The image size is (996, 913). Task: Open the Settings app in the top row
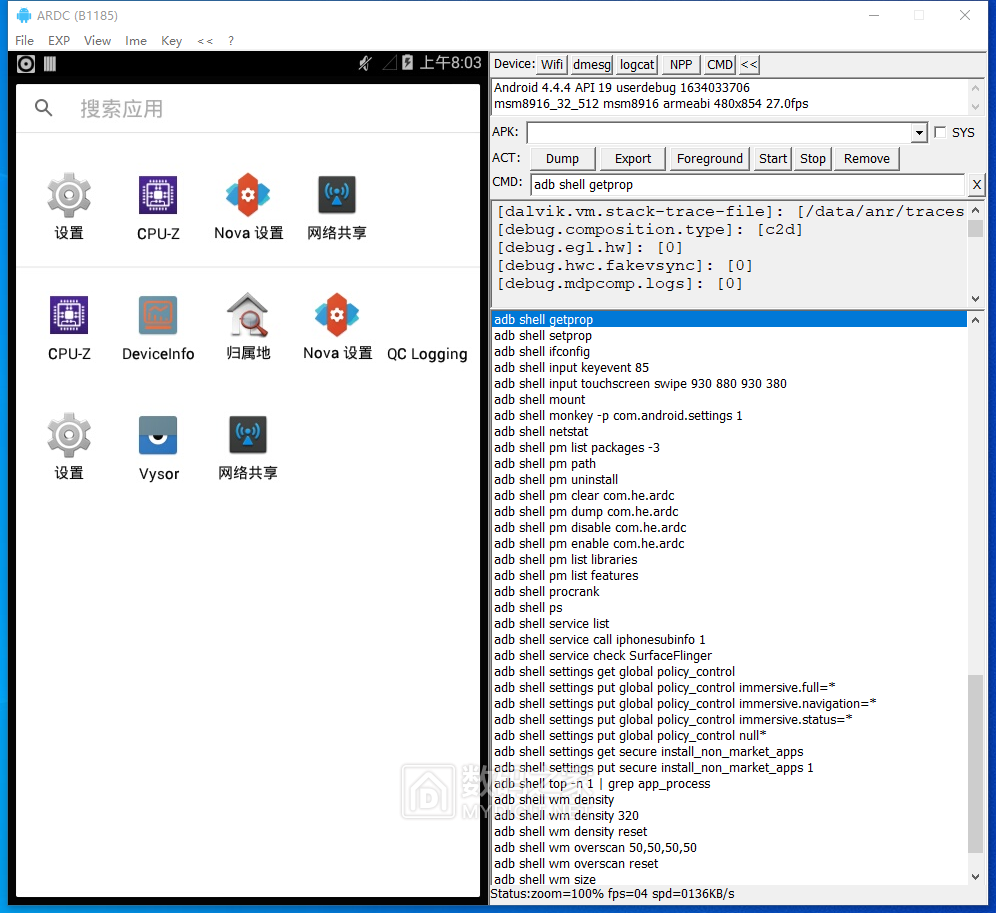(69, 206)
